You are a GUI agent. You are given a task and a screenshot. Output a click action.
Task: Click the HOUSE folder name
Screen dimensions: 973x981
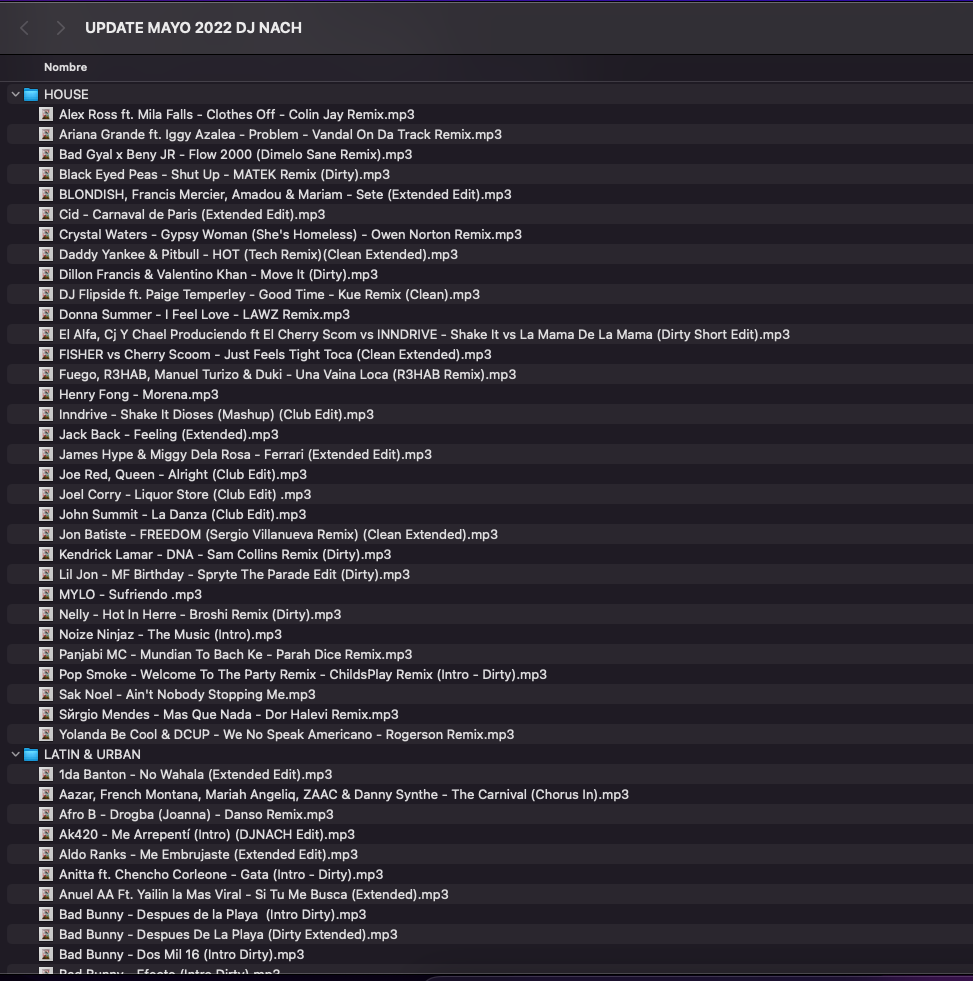tap(66, 94)
